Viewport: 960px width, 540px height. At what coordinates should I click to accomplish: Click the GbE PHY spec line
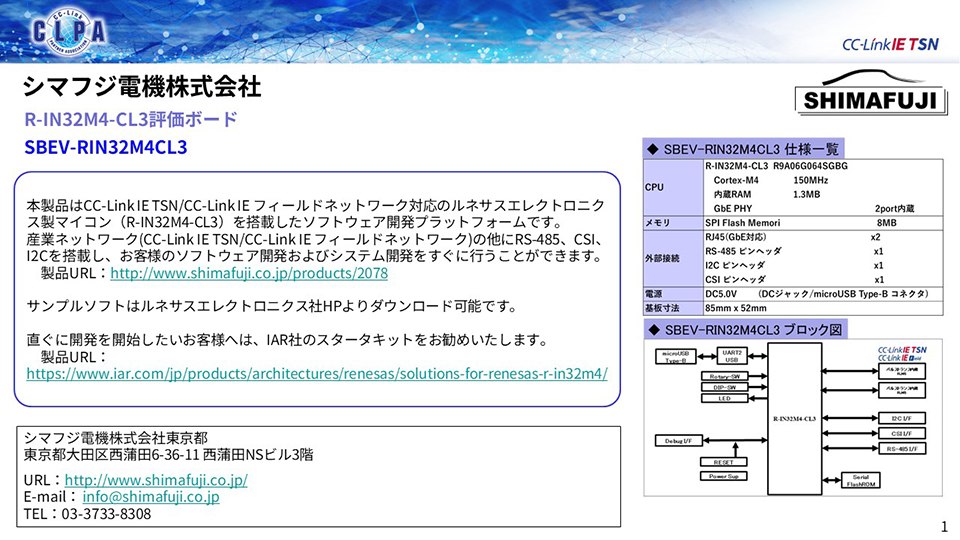pyautogui.click(x=814, y=208)
